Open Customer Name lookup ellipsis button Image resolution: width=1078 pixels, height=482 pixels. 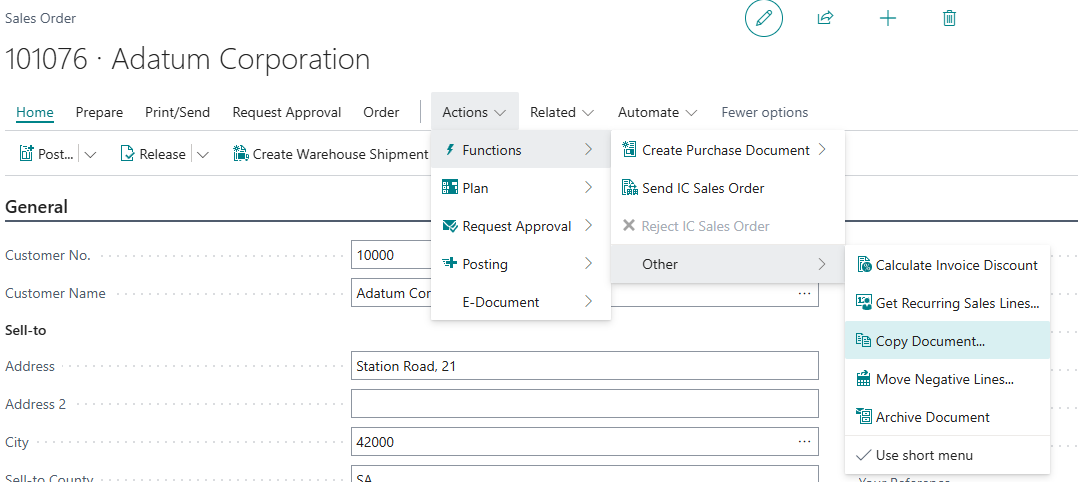pyautogui.click(x=804, y=293)
